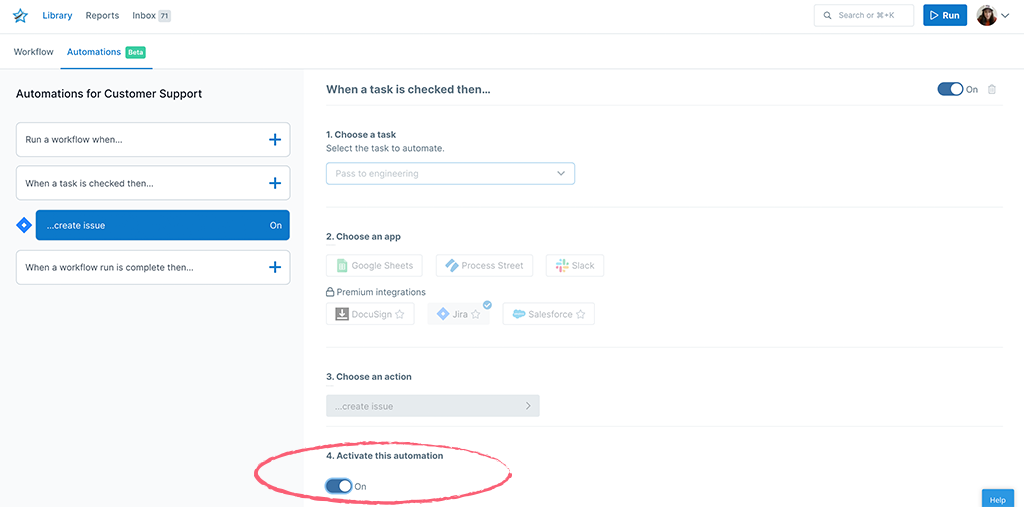Choose the Slack app

(575, 266)
